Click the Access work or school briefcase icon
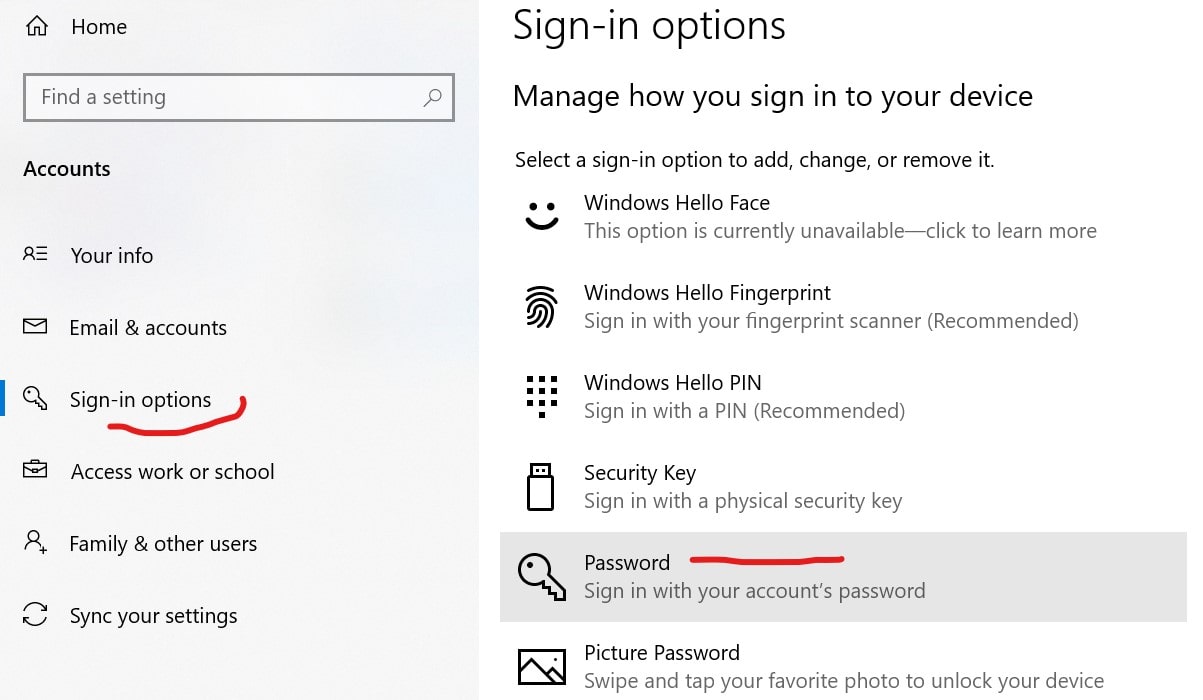The width and height of the screenshot is (1203, 700). click(35, 470)
